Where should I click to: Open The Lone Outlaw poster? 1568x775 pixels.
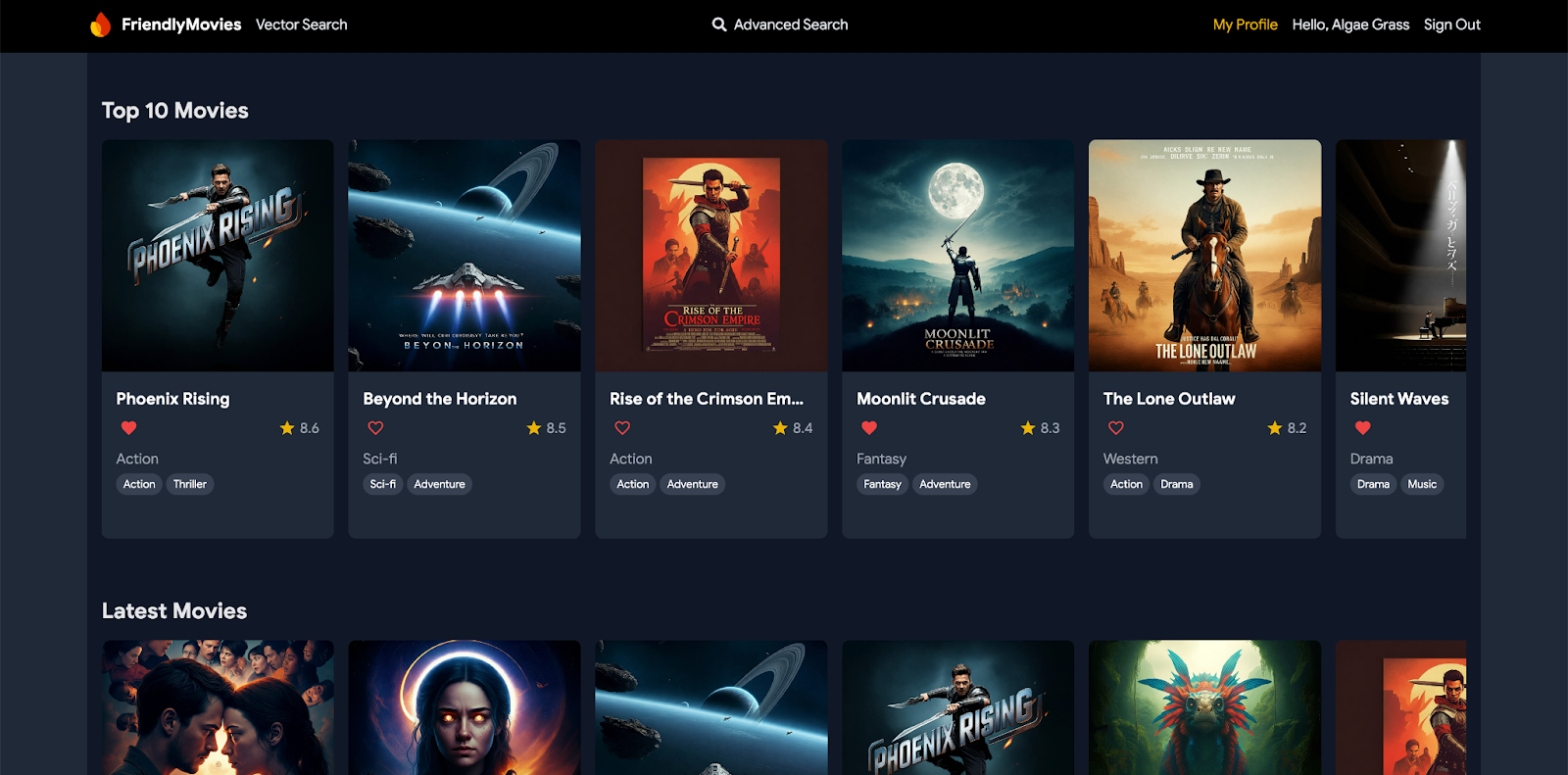[x=1204, y=256]
